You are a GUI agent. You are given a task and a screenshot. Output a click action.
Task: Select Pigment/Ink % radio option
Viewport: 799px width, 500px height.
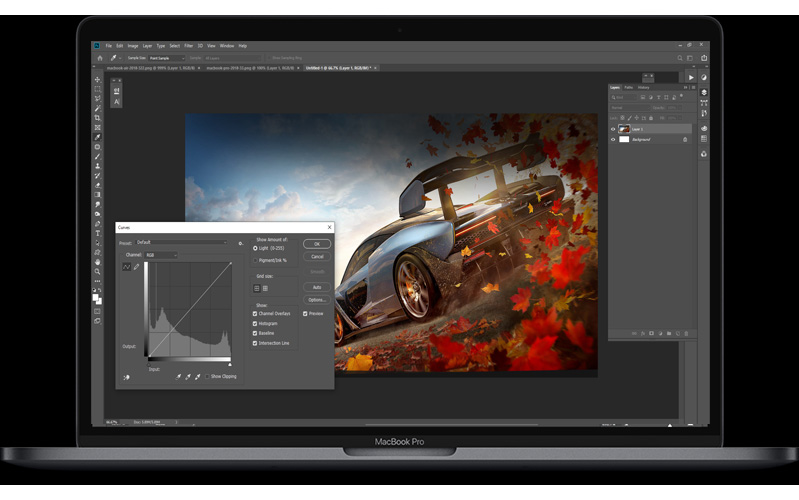[x=255, y=260]
